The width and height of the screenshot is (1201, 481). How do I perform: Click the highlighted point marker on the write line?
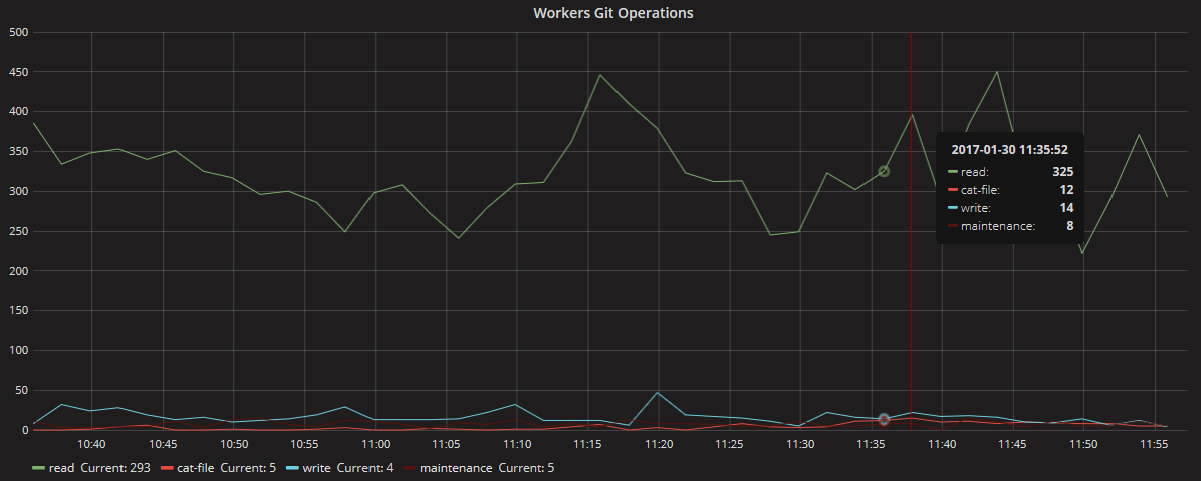pyautogui.click(x=884, y=420)
